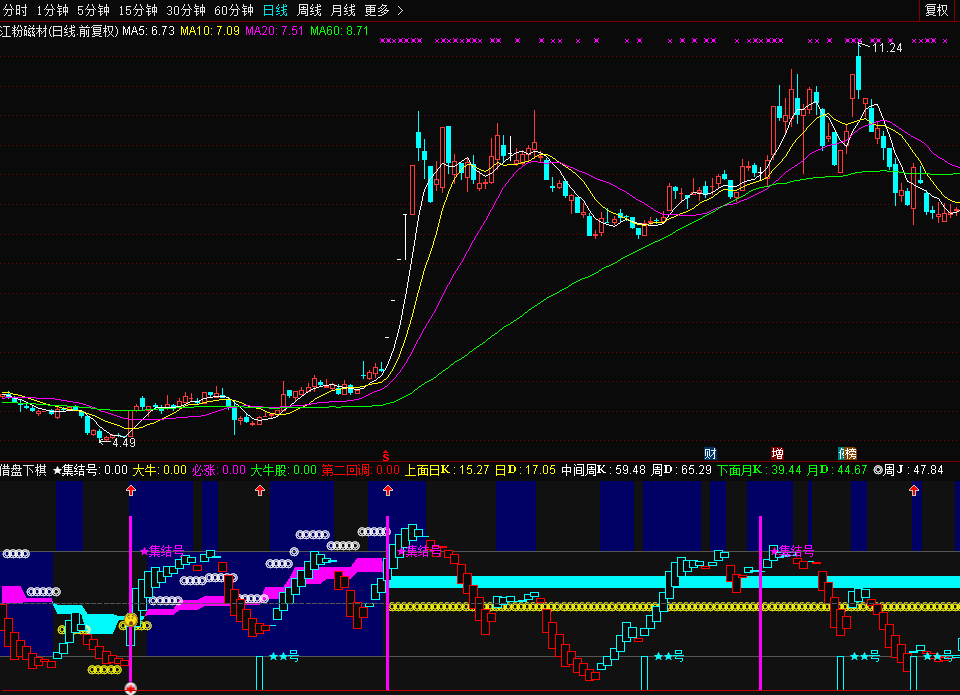Click the red up-arrow beside 大牛股 label
Screen dimensions: 960x695
[x=260, y=490]
